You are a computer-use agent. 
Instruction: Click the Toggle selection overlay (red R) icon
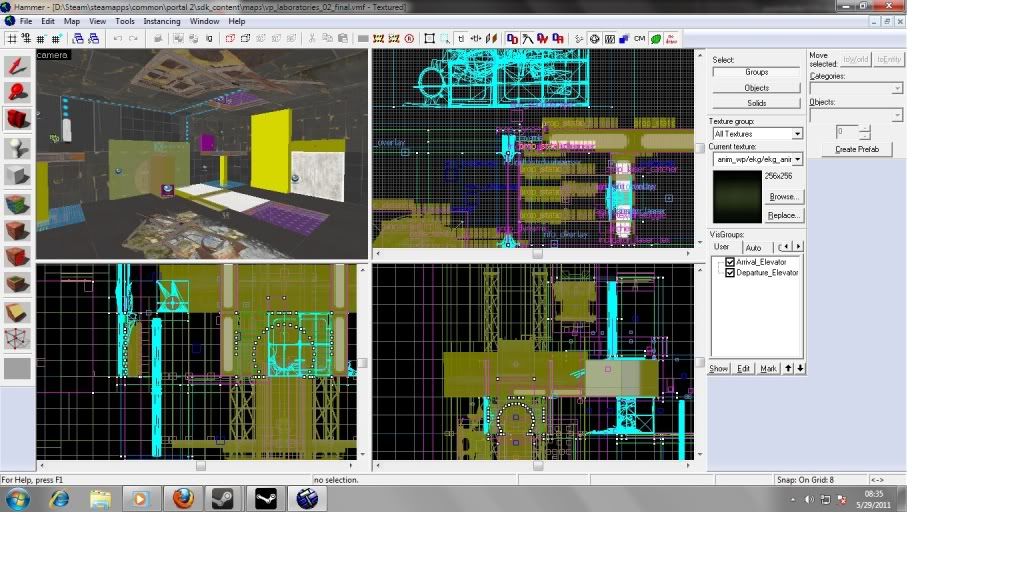pyautogui.click(x=409, y=39)
